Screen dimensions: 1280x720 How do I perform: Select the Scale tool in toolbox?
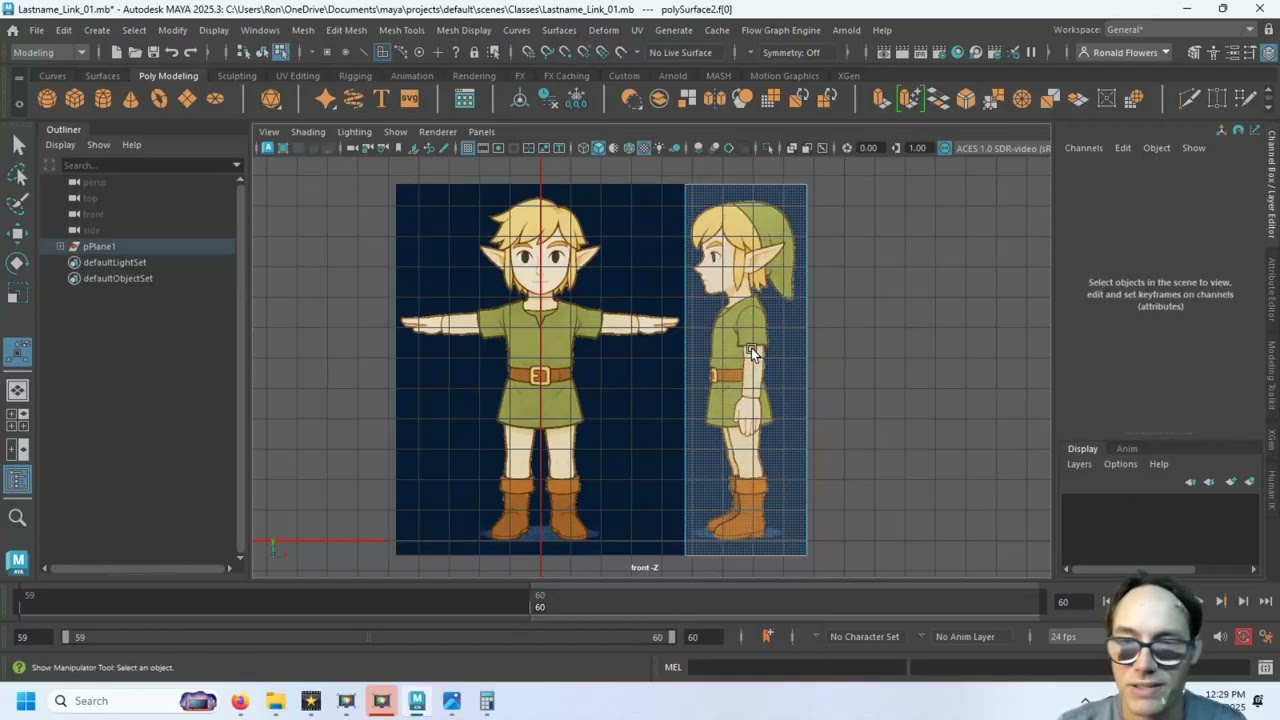coord(18,293)
